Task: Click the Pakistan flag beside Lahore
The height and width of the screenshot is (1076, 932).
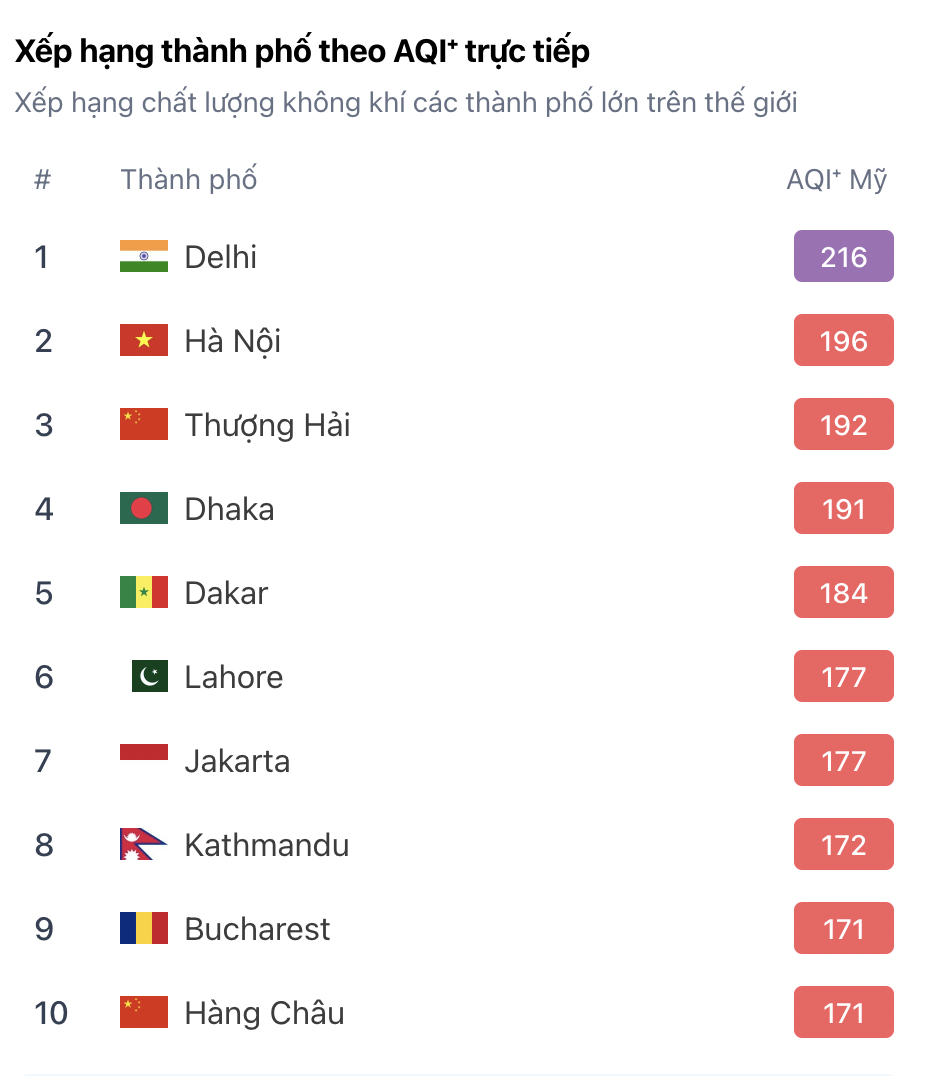Action: 150,676
